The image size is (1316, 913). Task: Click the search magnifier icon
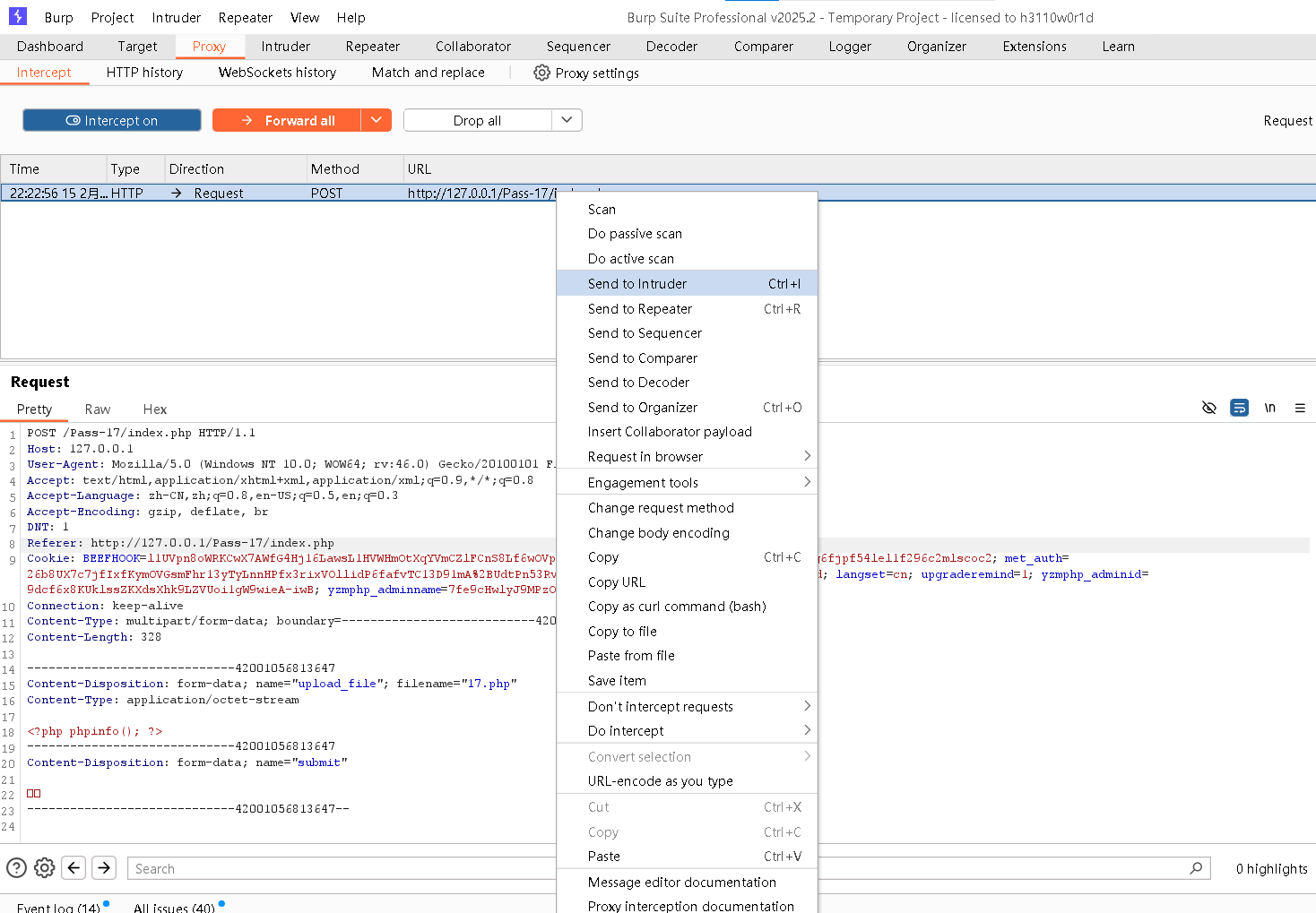(x=1196, y=868)
